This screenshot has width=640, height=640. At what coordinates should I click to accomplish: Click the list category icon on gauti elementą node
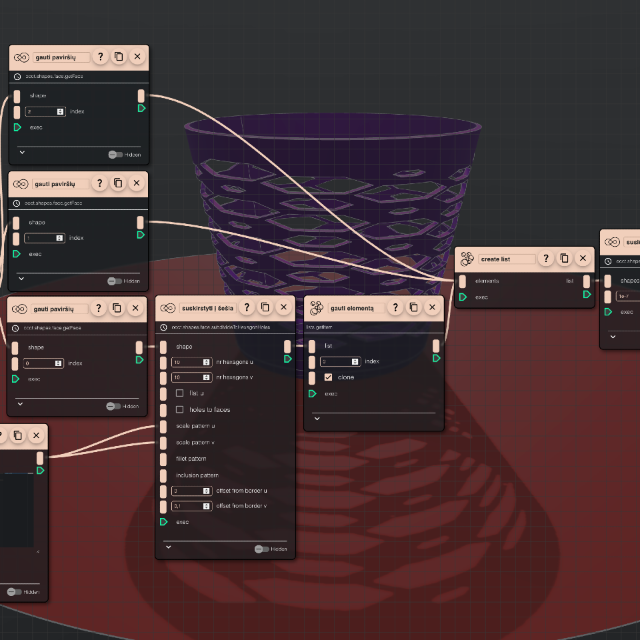click(x=316, y=308)
